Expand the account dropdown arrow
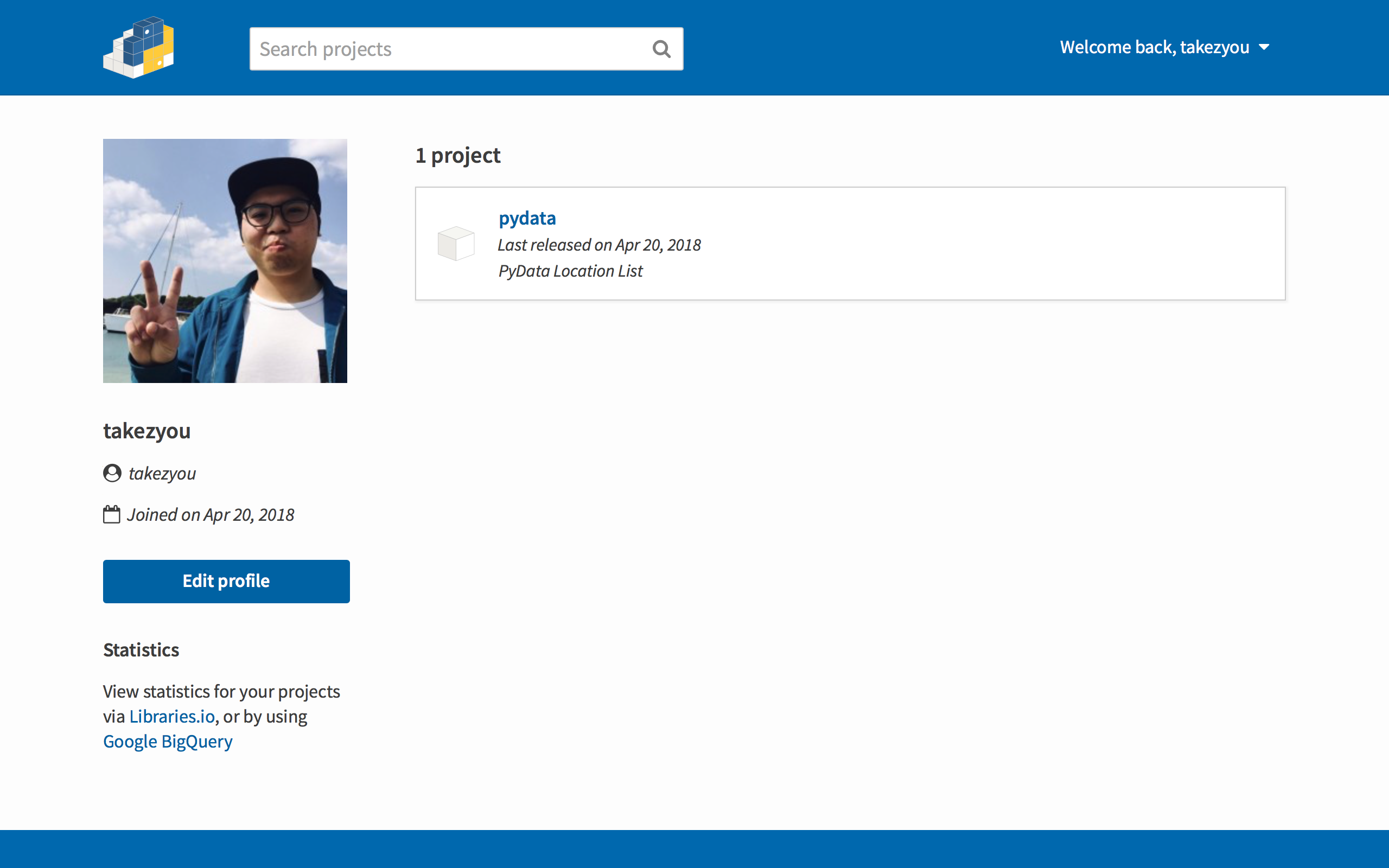This screenshot has height=868, width=1389. [x=1264, y=47]
